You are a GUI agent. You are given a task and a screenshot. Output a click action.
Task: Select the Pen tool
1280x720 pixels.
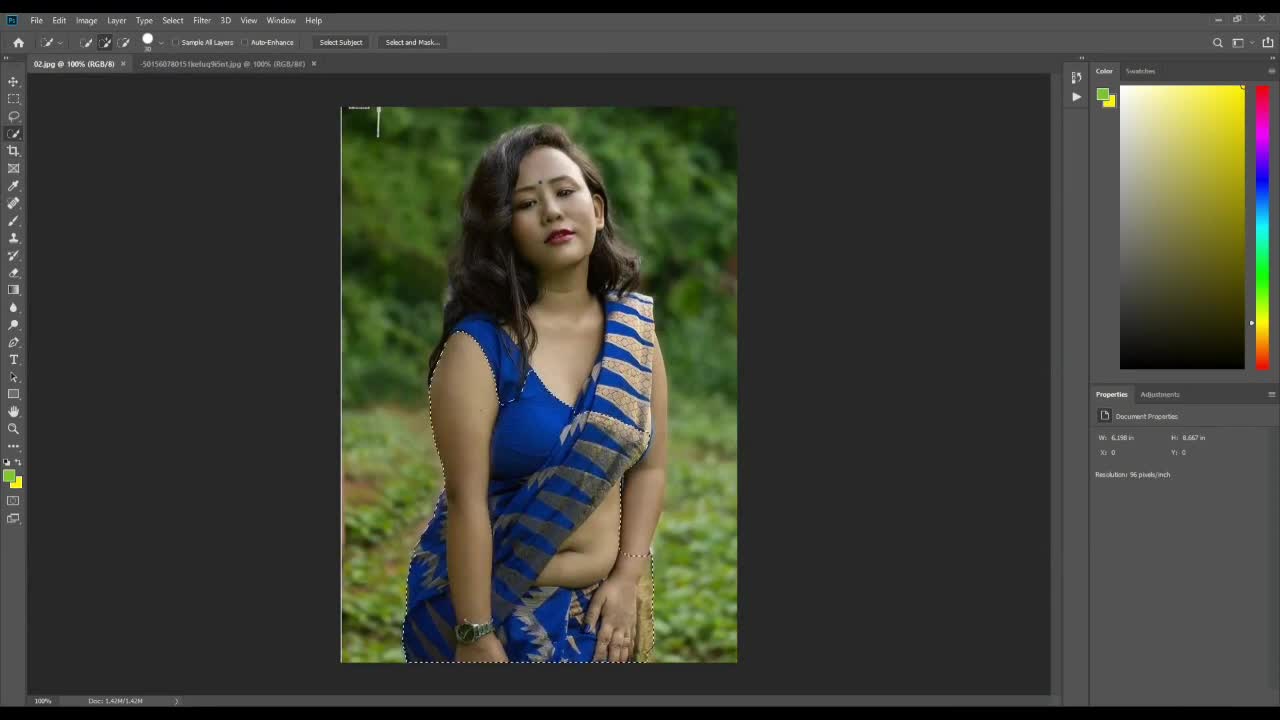pyautogui.click(x=13, y=342)
